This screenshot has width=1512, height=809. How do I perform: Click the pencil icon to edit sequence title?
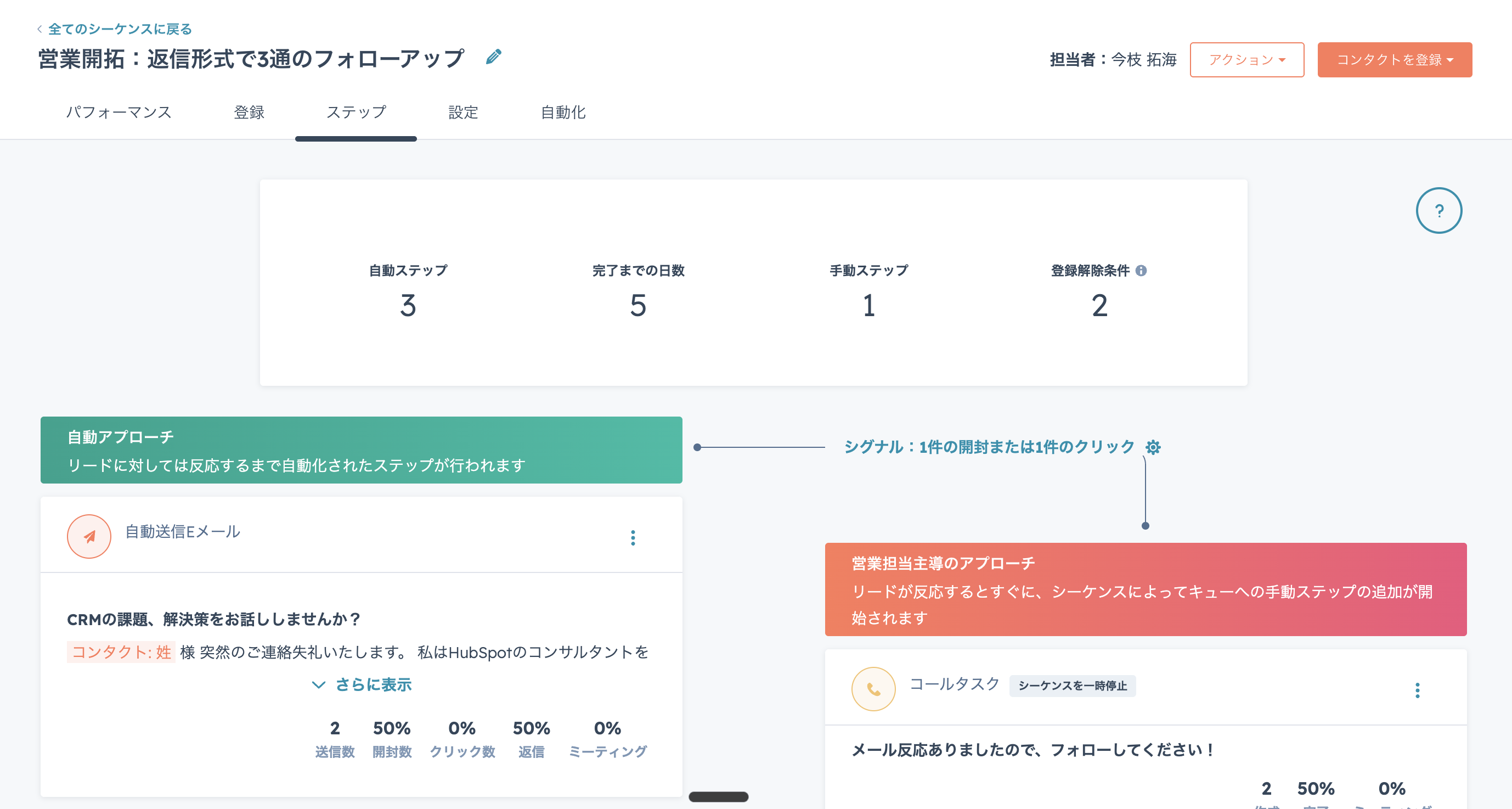point(494,57)
